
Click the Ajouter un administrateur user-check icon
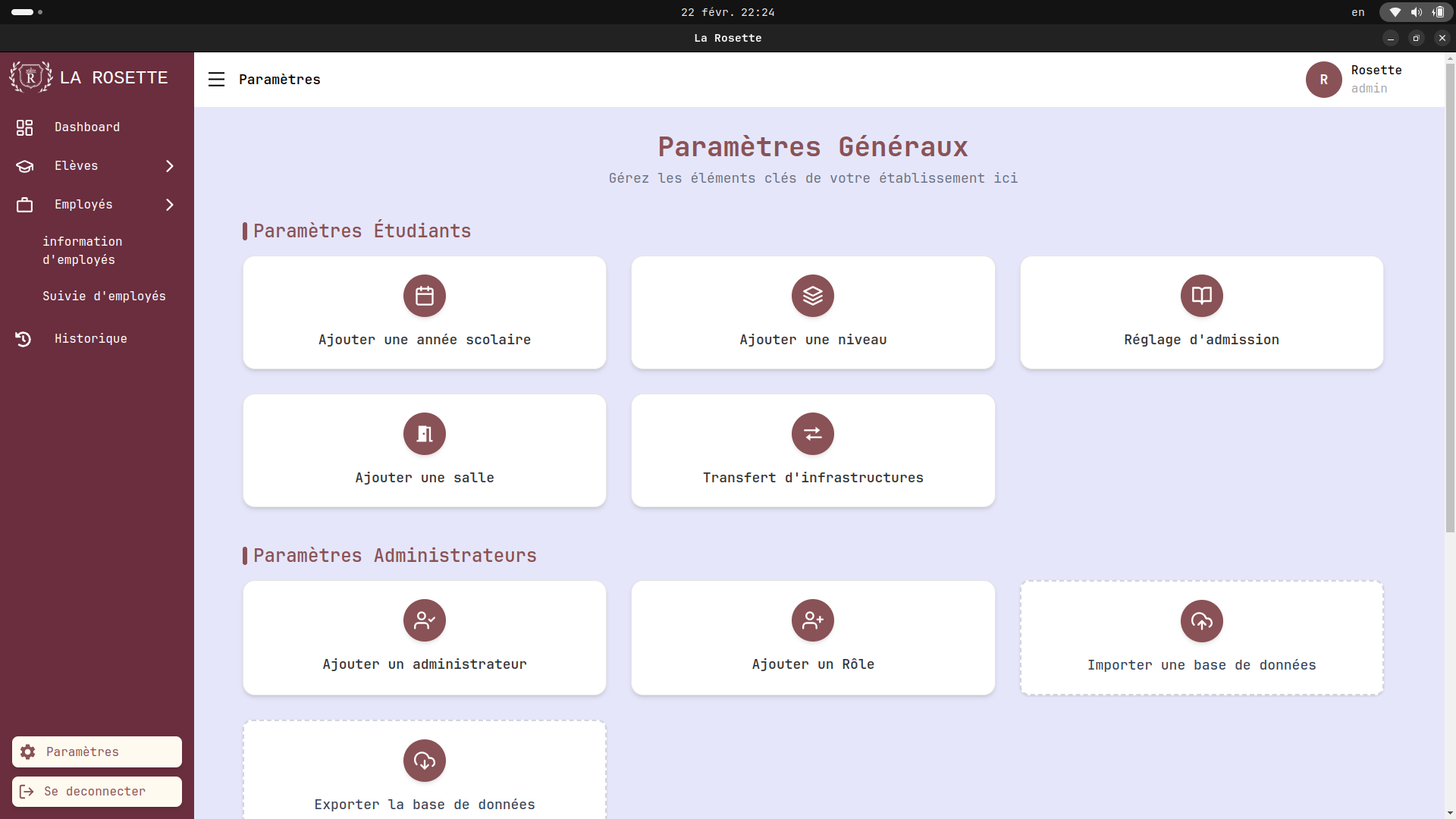[x=424, y=620]
